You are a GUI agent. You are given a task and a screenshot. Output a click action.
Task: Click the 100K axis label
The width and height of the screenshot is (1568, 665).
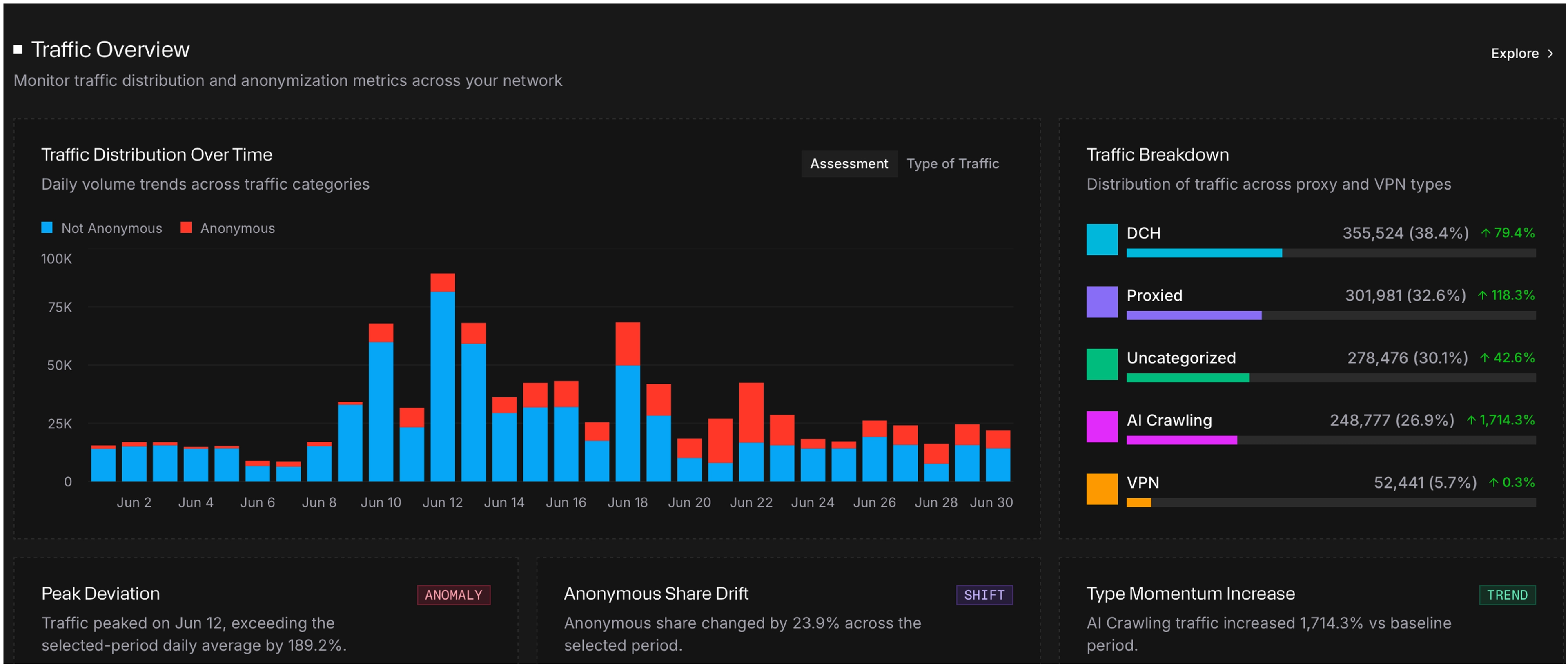(x=56, y=259)
